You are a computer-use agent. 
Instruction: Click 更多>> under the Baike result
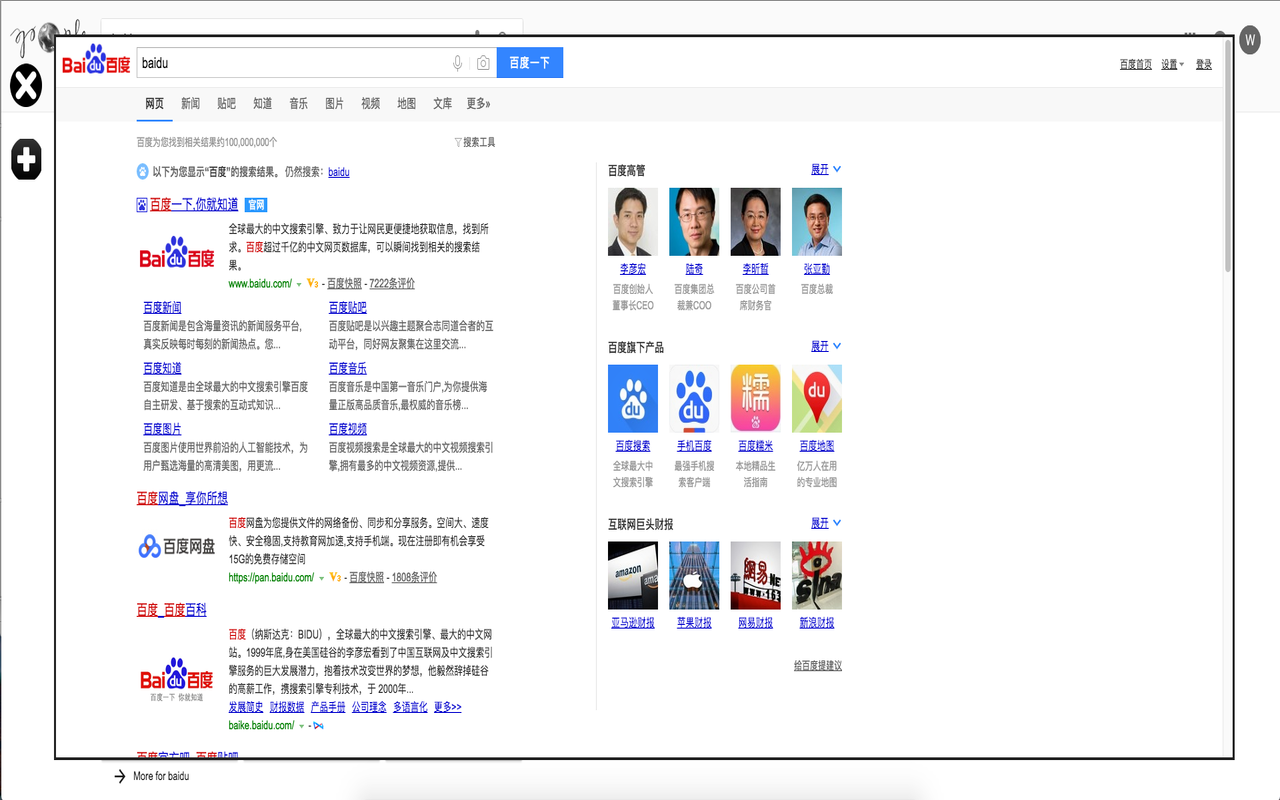pos(447,707)
